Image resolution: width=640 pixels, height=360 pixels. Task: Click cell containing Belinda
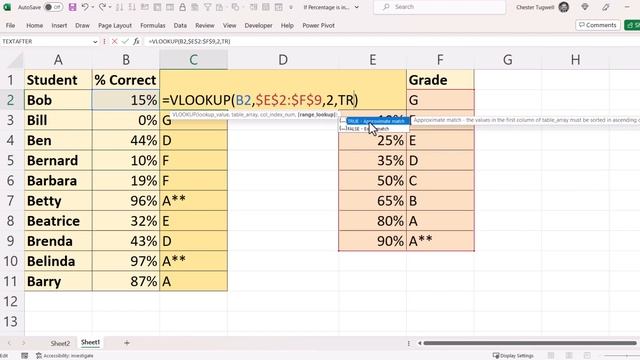pos(58,261)
